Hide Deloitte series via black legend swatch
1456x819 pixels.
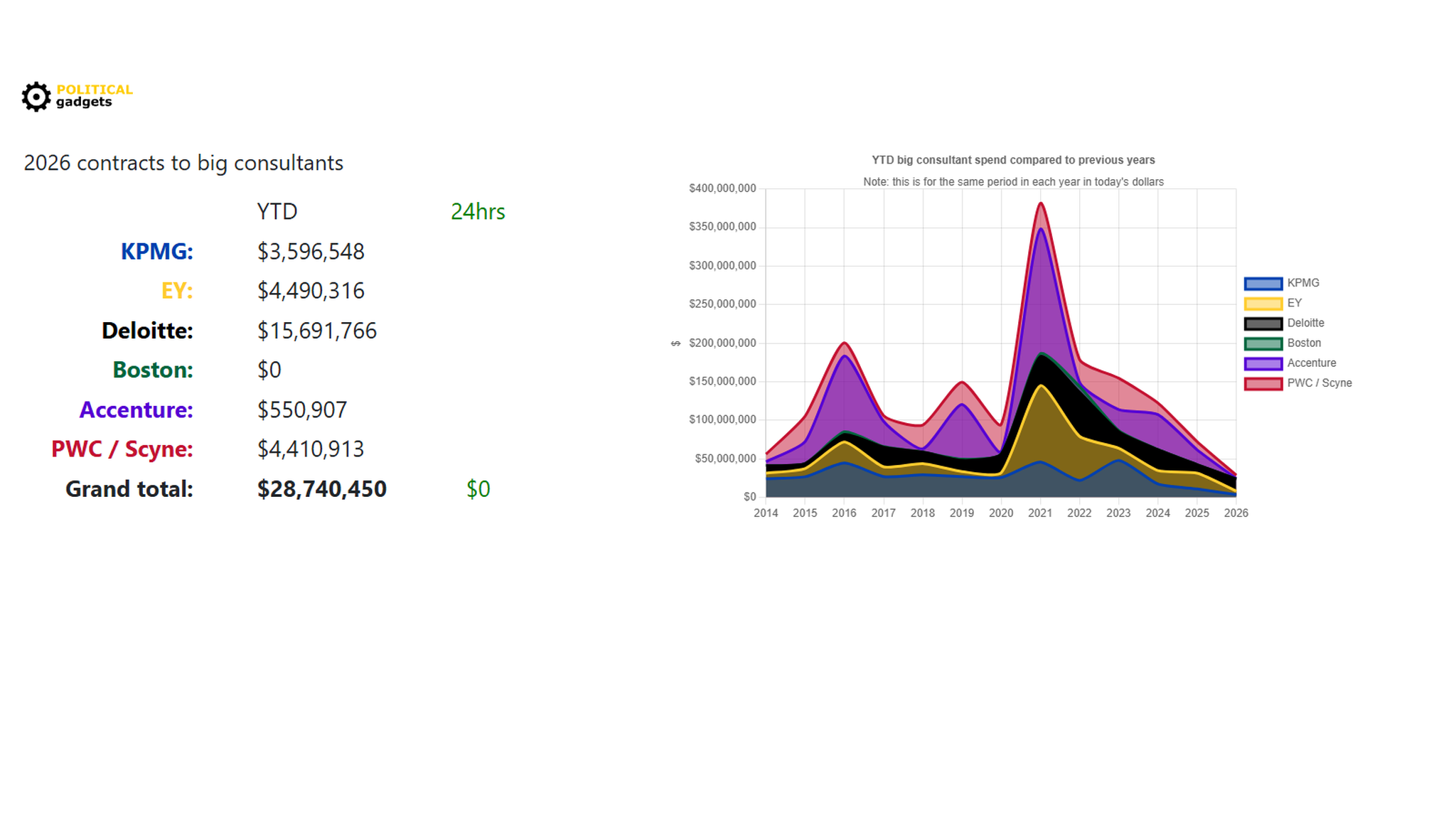click(x=1263, y=323)
